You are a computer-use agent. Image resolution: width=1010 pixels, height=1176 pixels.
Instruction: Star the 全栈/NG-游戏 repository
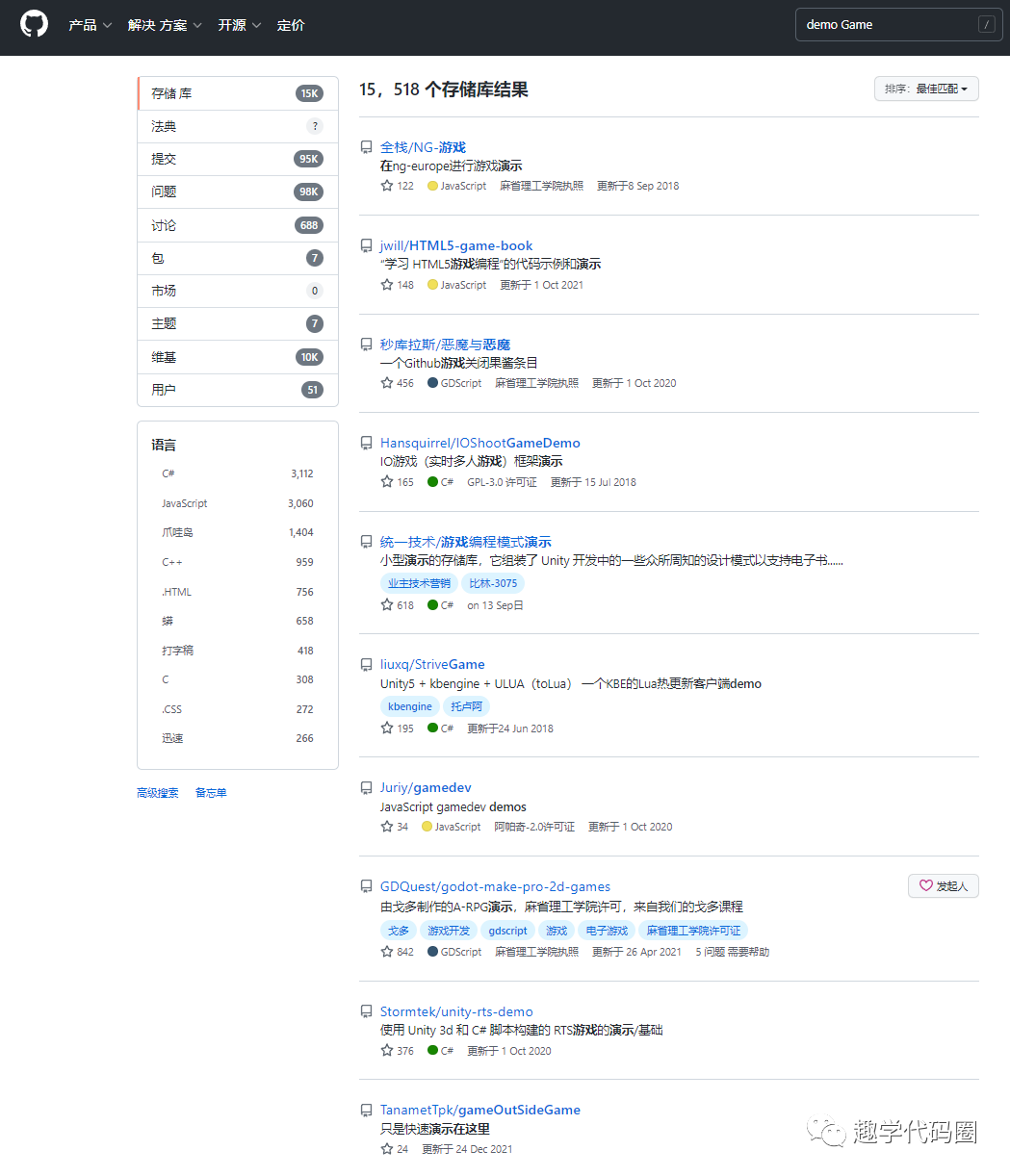(385, 186)
